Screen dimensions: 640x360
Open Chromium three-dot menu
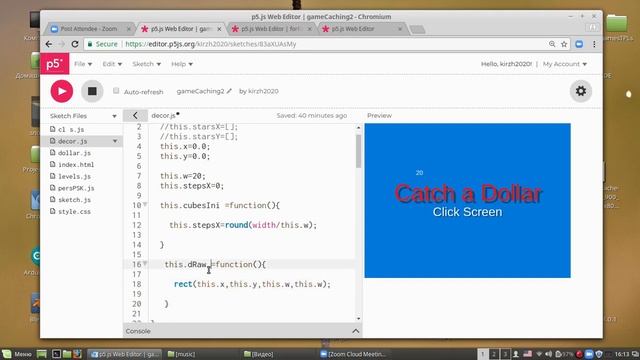(594, 44)
